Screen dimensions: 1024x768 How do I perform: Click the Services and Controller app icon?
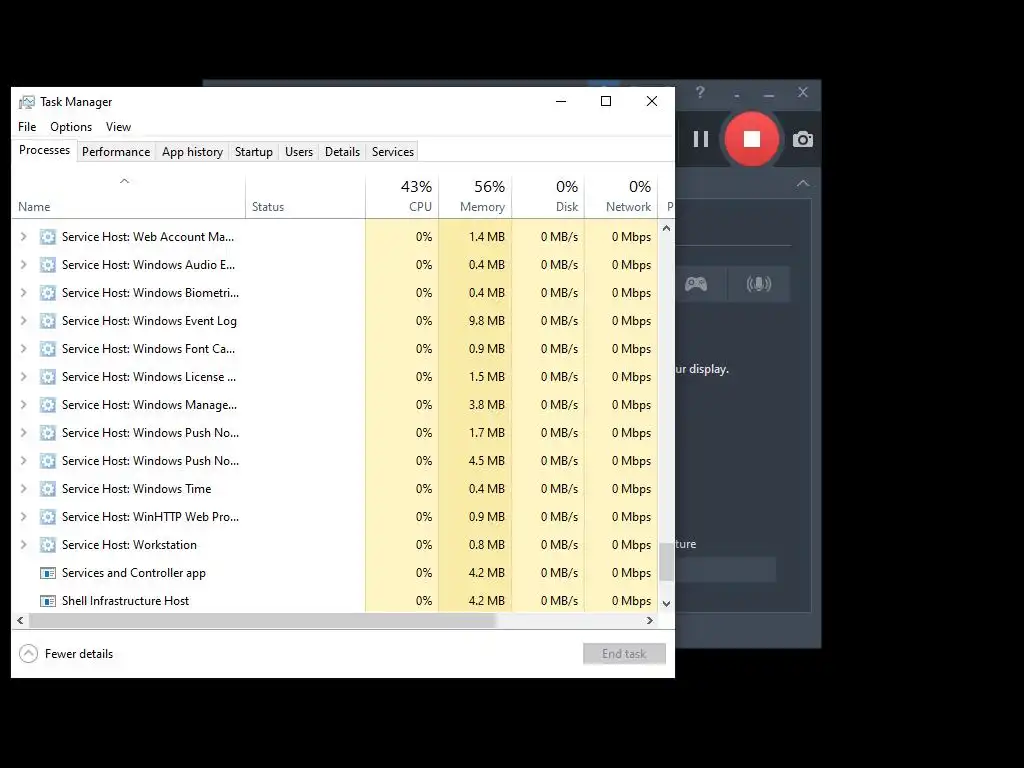click(48, 573)
